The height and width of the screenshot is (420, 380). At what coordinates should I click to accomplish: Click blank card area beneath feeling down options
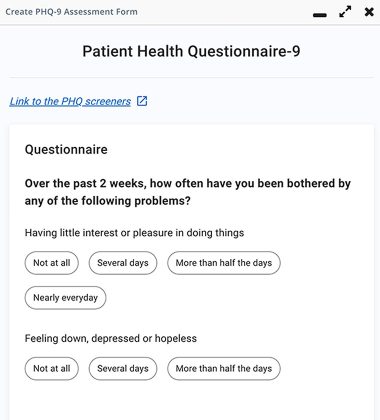pos(191,402)
